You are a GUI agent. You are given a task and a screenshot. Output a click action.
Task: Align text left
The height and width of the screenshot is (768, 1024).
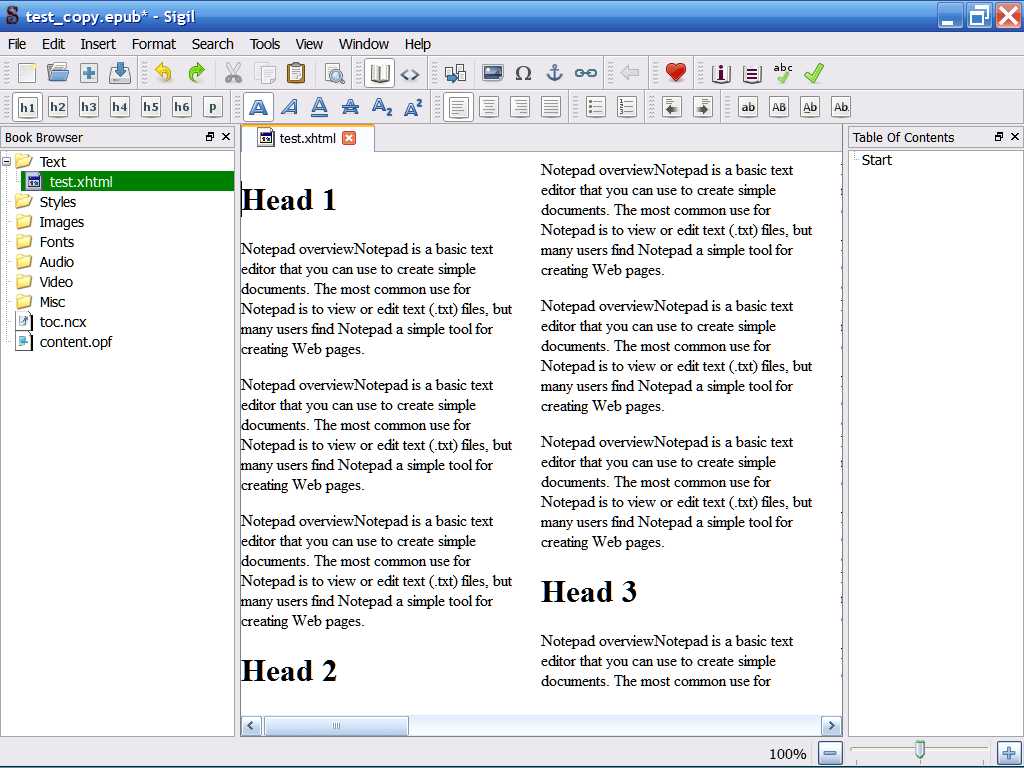coord(458,107)
